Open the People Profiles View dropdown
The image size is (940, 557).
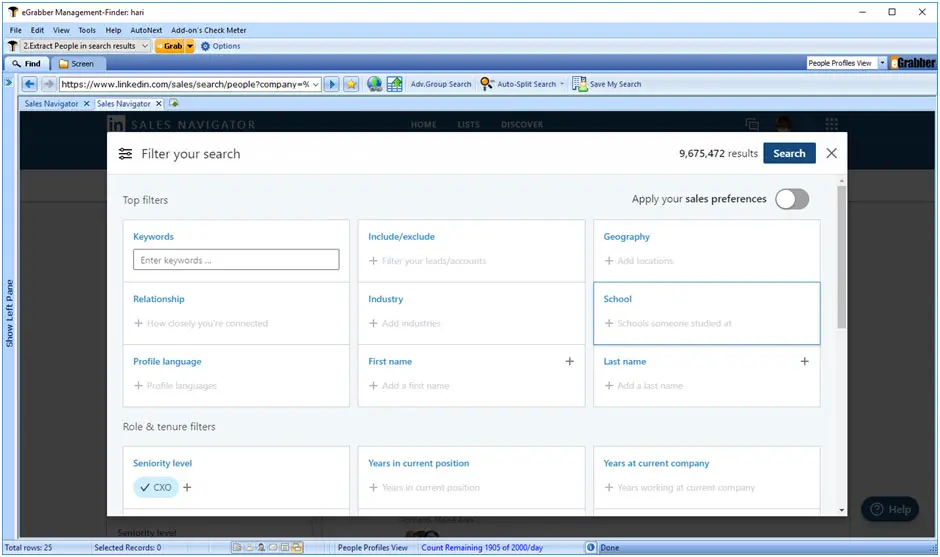click(x=882, y=63)
